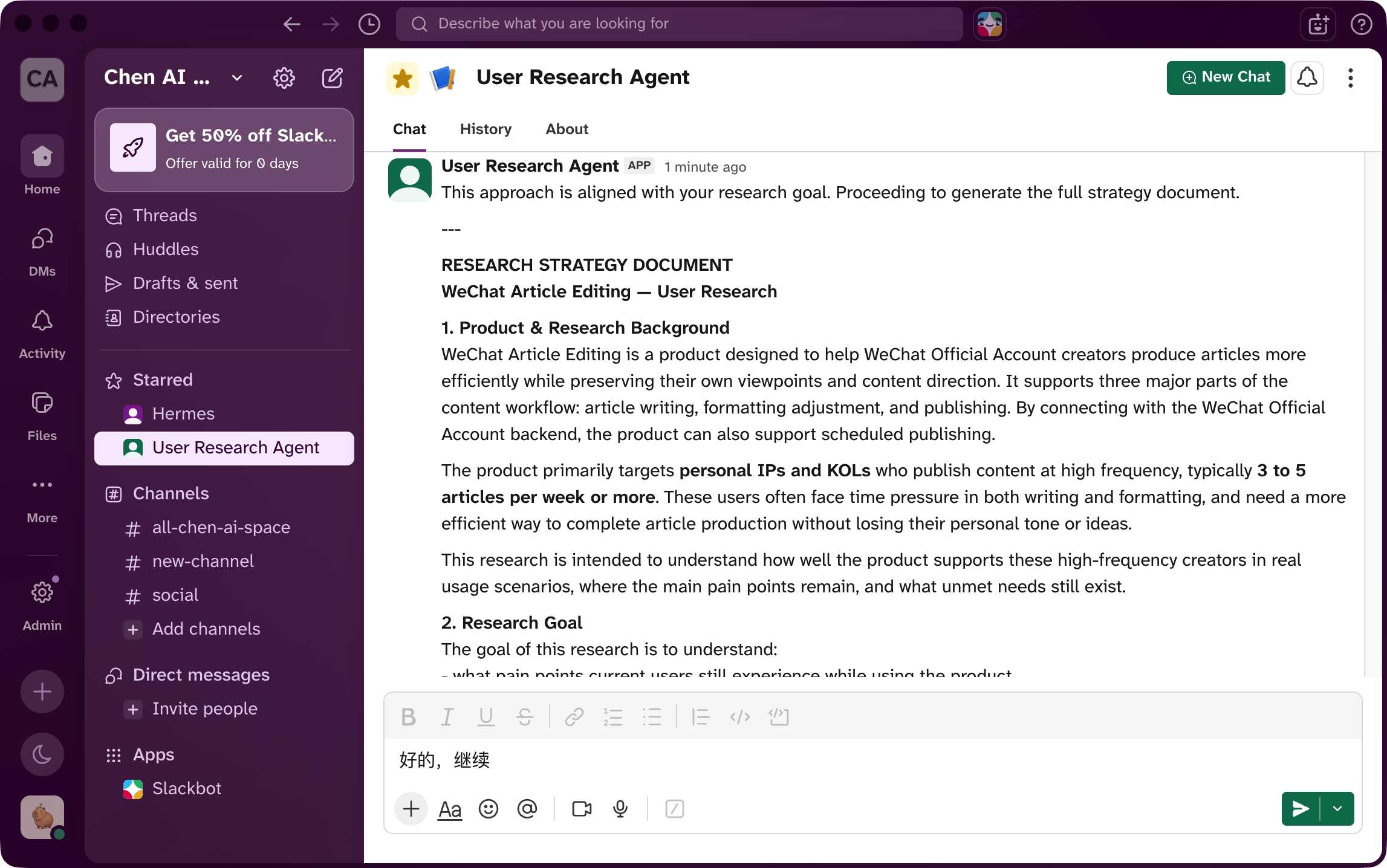Open the More menu in sidebar

pyautogui.click(x=42, y=498)
